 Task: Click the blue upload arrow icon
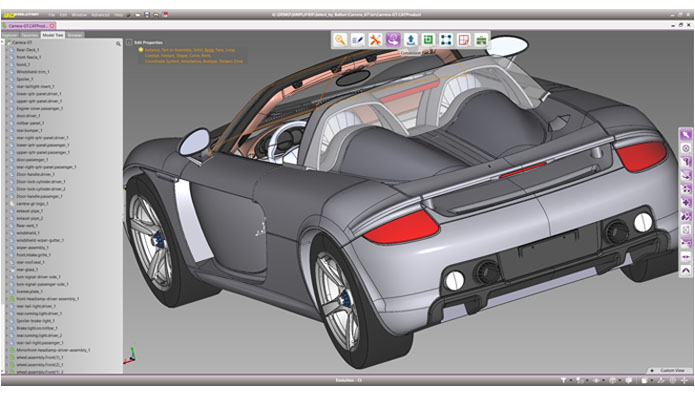[410, 40]
